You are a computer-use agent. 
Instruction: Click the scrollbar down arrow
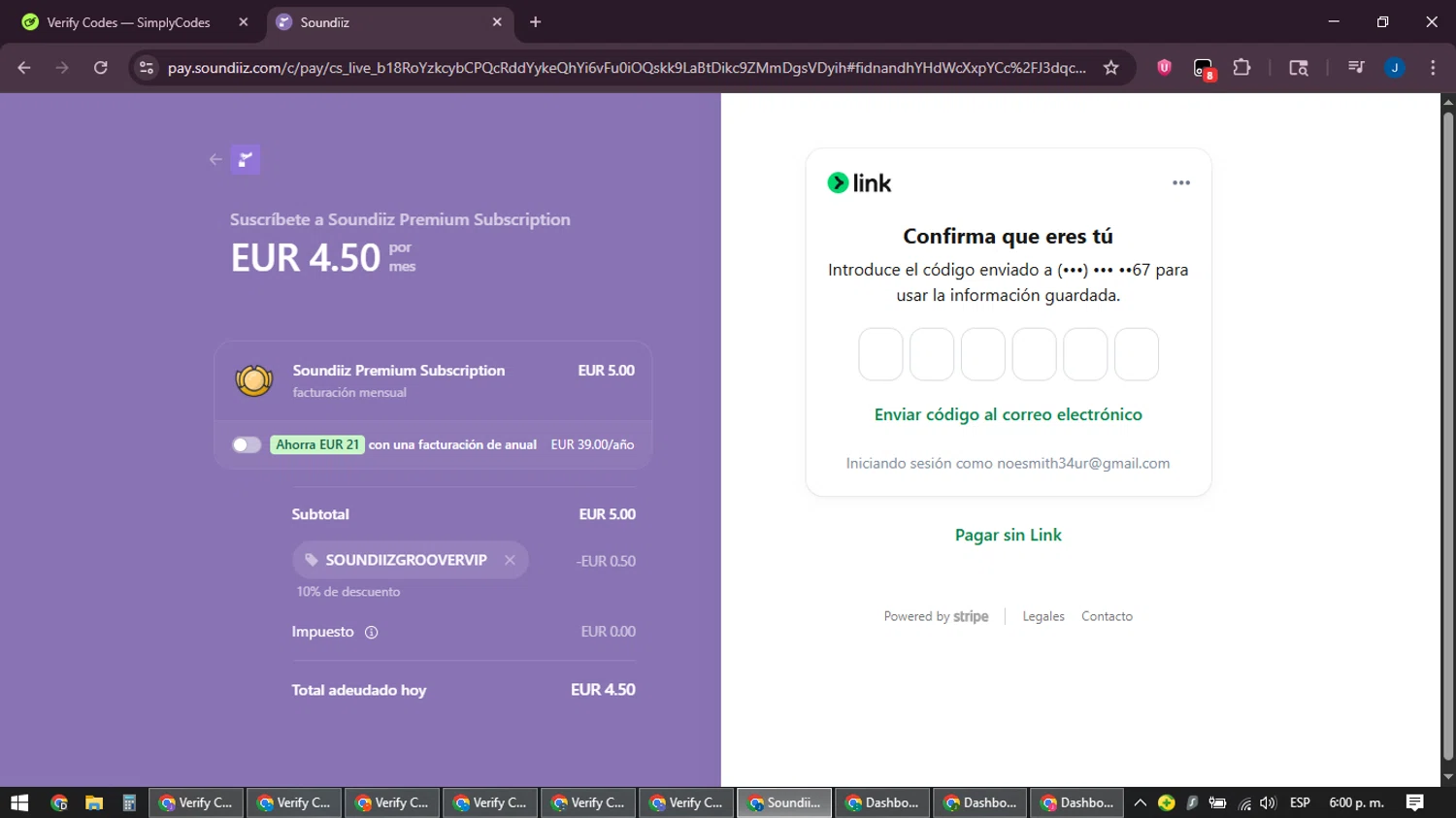(1448, 777)
